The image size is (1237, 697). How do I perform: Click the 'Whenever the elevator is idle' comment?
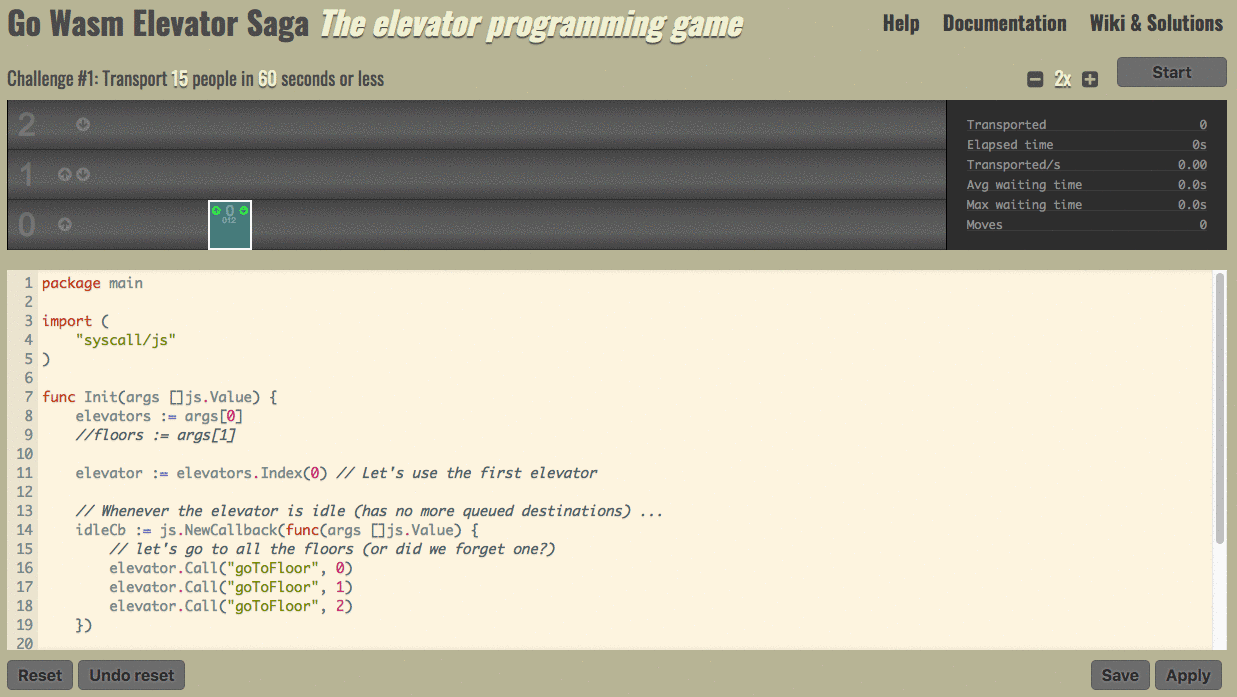click(369, 511)
